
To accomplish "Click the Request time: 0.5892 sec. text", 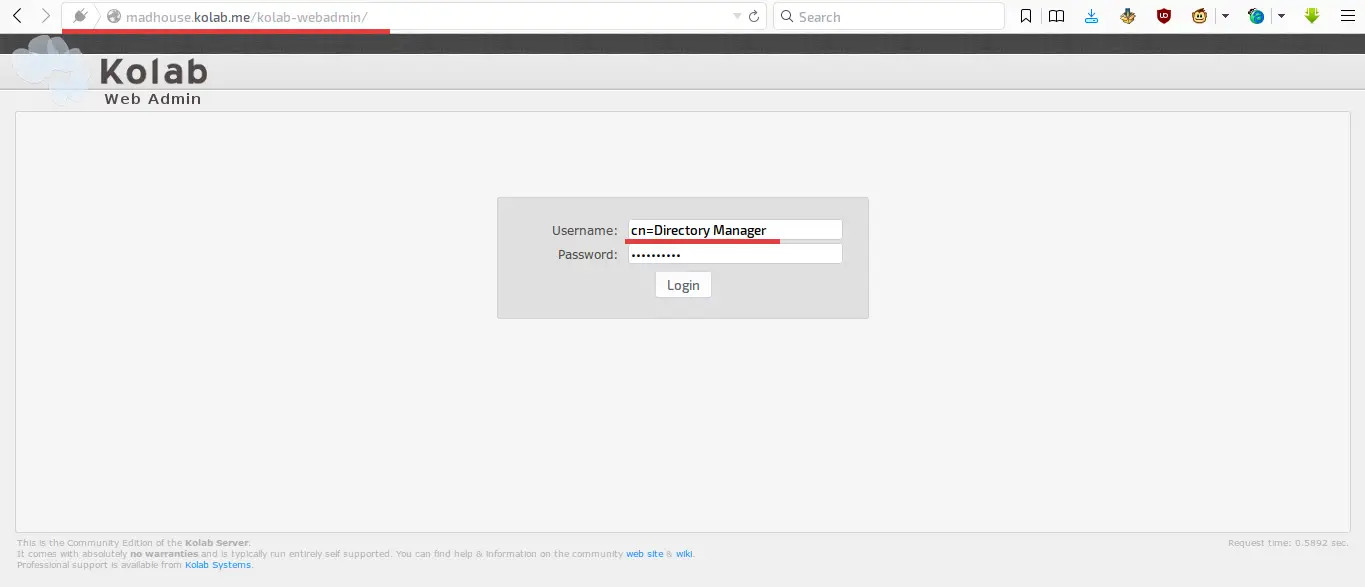I will 1288,542.
